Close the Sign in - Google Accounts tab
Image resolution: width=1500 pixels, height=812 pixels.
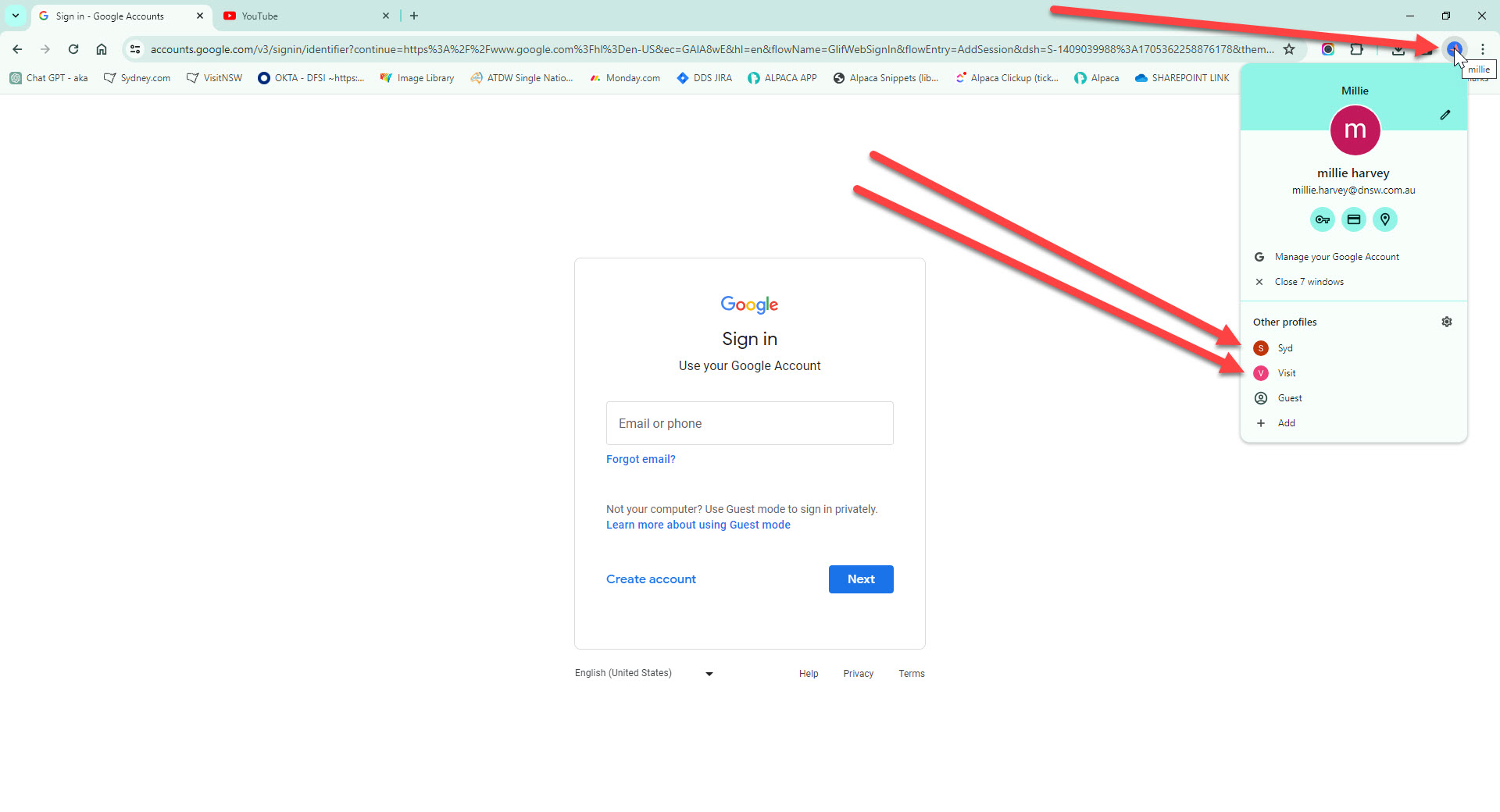(x=200, y=16)
